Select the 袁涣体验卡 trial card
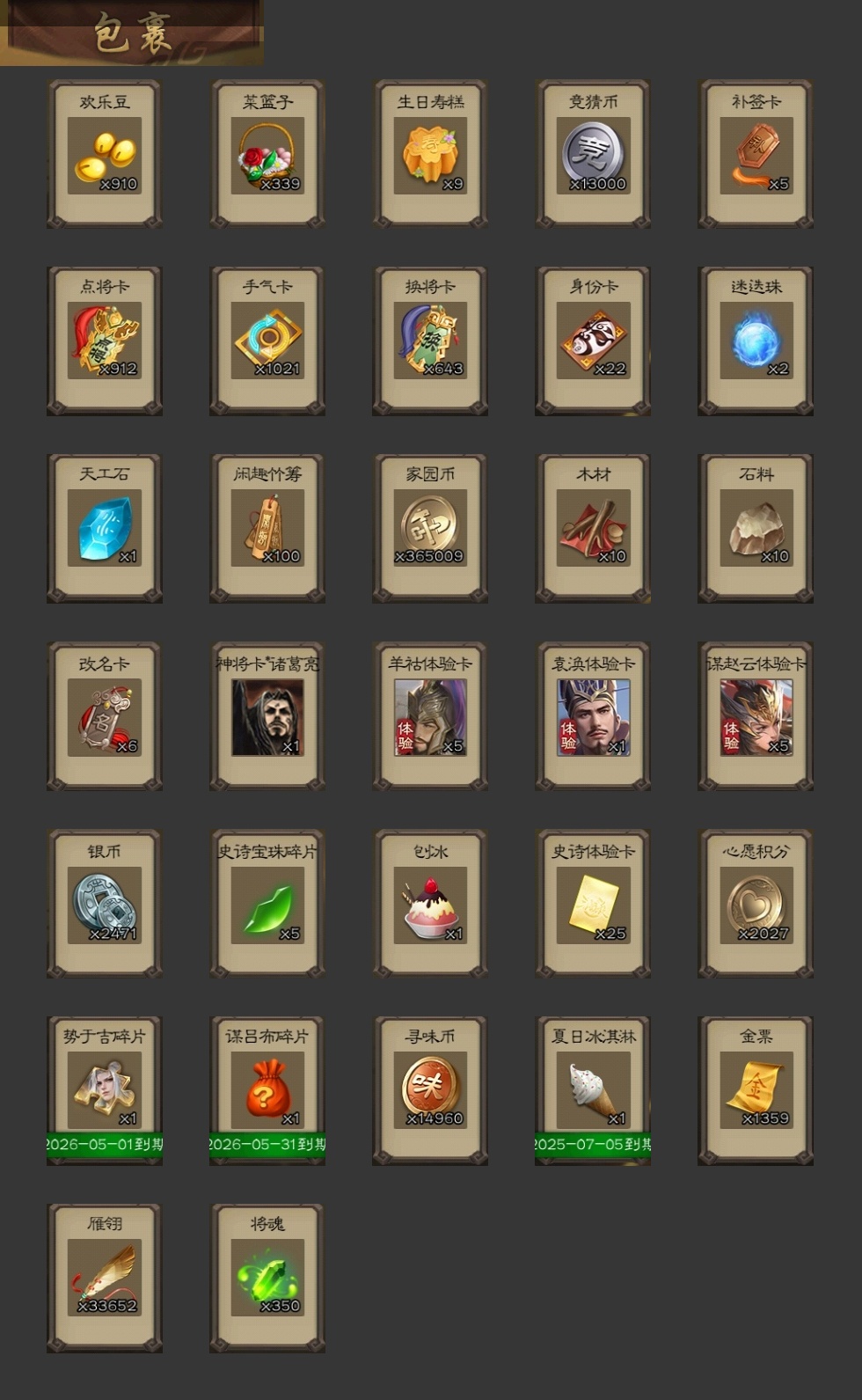The width and height of the screenshot is (862, 1400). point(593,715)
